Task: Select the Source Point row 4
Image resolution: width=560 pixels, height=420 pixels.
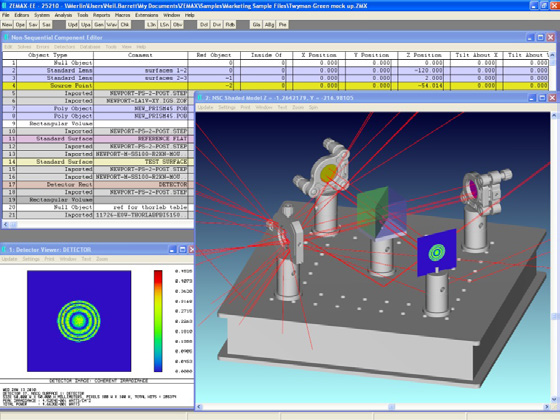Action: 275,86
